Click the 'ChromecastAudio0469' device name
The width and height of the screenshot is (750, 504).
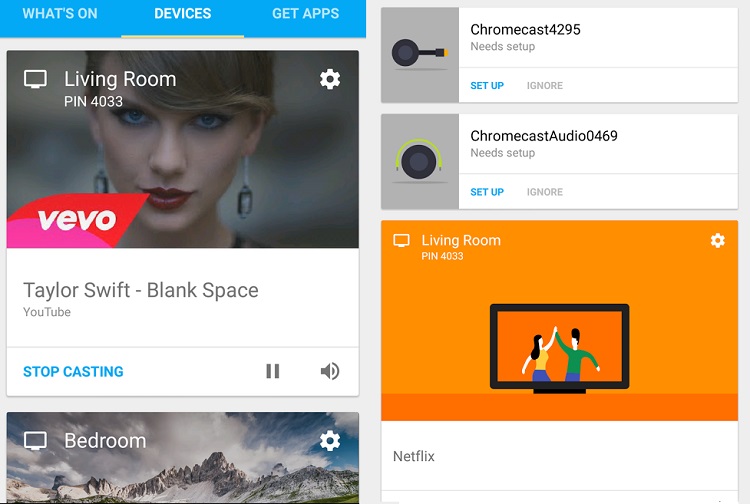(544, 136)
